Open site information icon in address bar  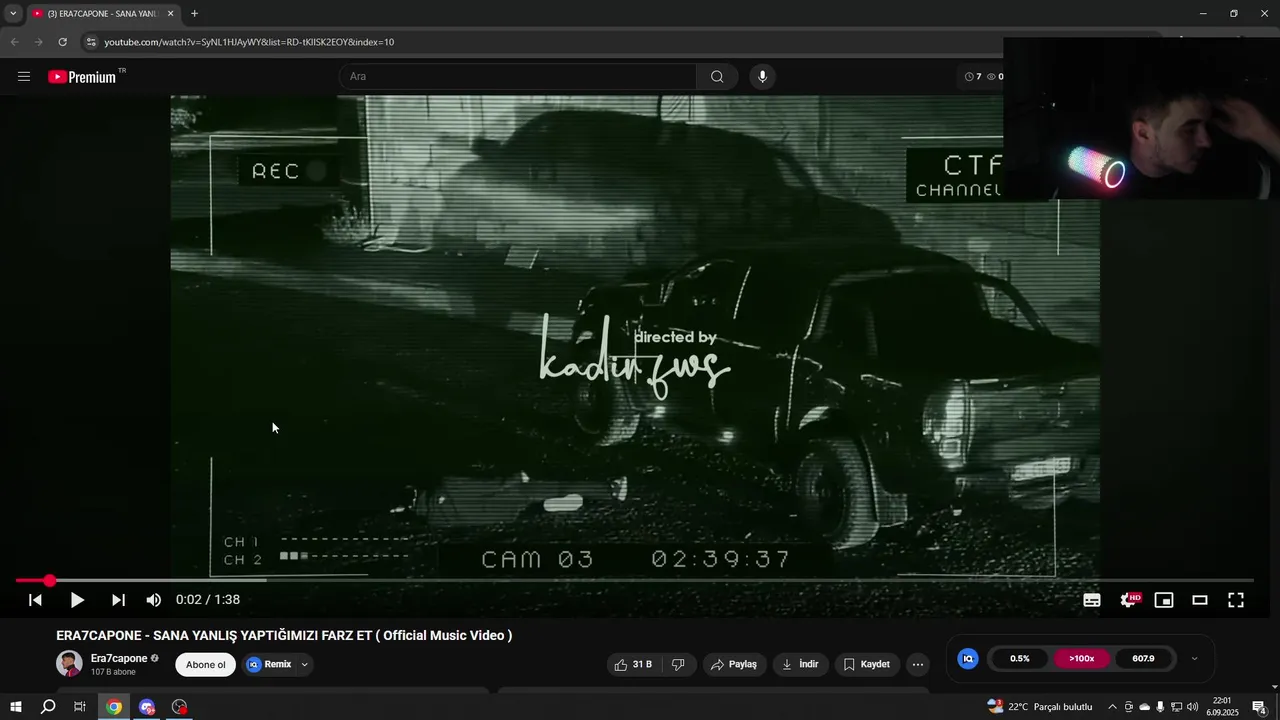pos(91,42)
